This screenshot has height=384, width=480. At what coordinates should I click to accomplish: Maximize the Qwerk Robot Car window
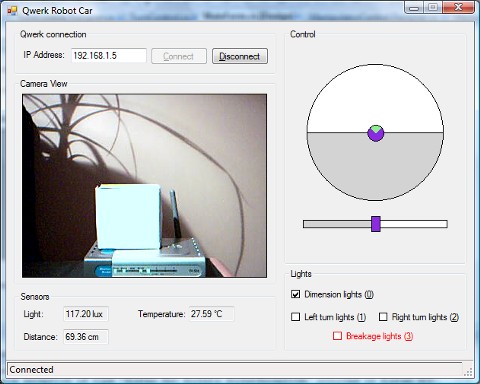433,8
